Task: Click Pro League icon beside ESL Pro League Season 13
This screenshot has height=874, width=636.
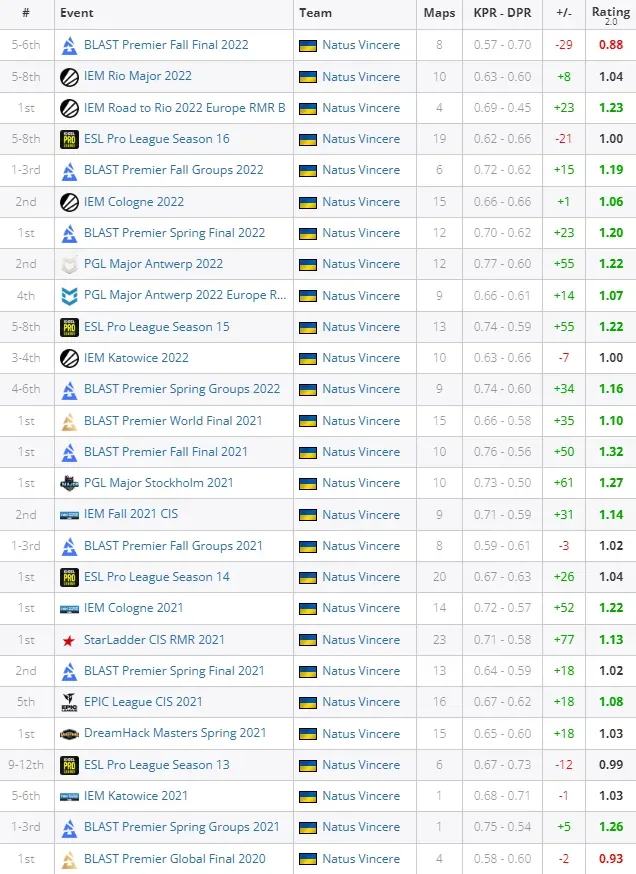Action: [69, 765]
